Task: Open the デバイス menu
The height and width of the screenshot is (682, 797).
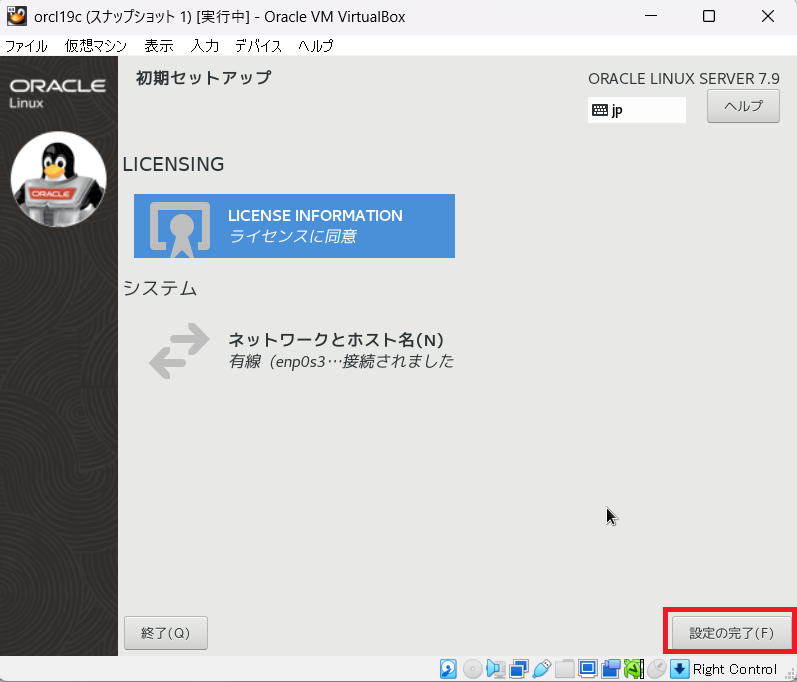Action: tap(258, 46)
